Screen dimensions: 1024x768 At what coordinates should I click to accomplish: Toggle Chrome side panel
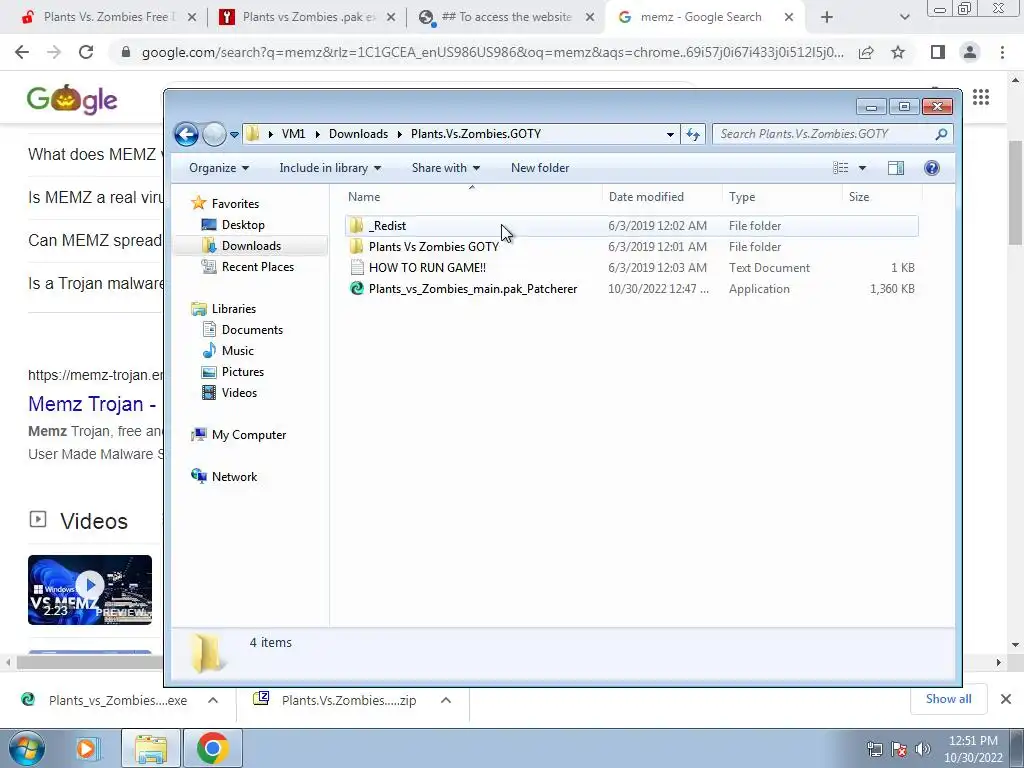click(x=938, y=52)
